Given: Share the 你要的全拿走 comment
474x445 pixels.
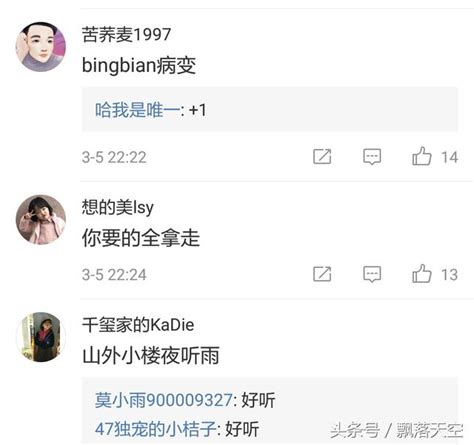Looking at the screenshot, I should (x=322, y=274).
